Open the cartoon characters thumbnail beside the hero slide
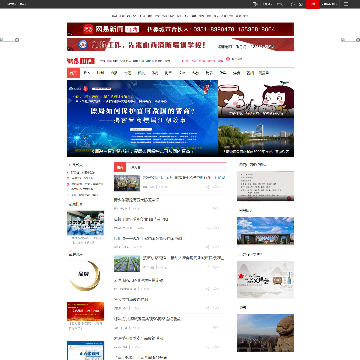This screenshot has width=360, height=360. point(256,99)
